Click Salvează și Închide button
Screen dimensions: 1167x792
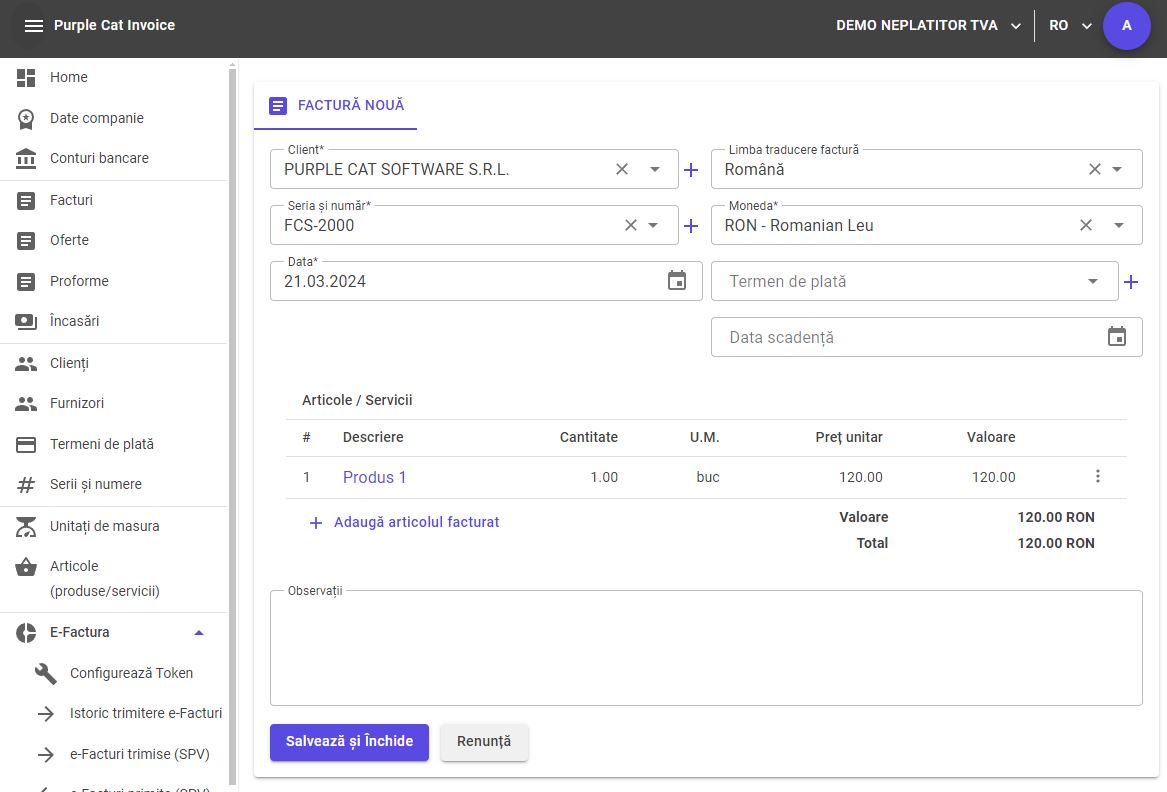349,742
